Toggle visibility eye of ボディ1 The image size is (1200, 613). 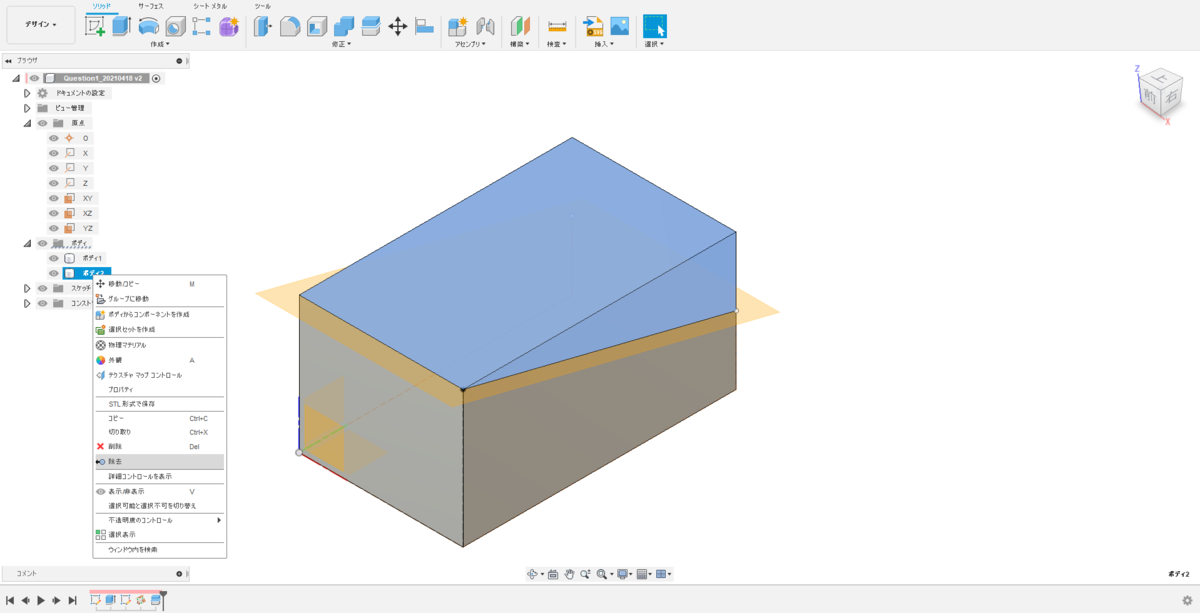coord(54,258)
